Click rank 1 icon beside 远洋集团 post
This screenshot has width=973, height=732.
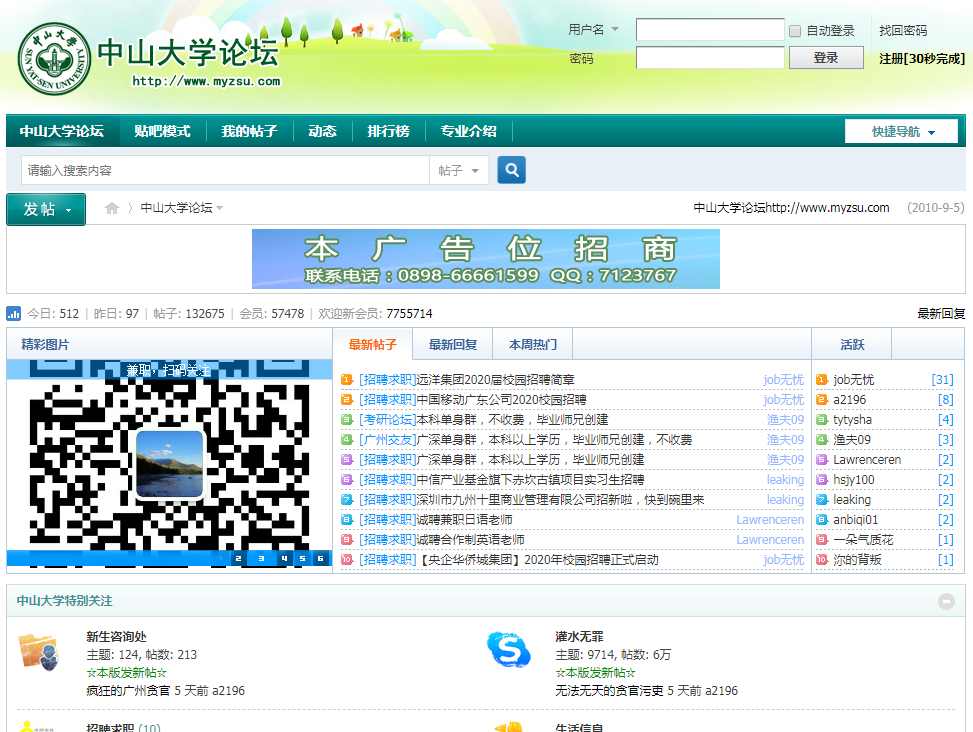pyautogui.click(x=347, y=380)
